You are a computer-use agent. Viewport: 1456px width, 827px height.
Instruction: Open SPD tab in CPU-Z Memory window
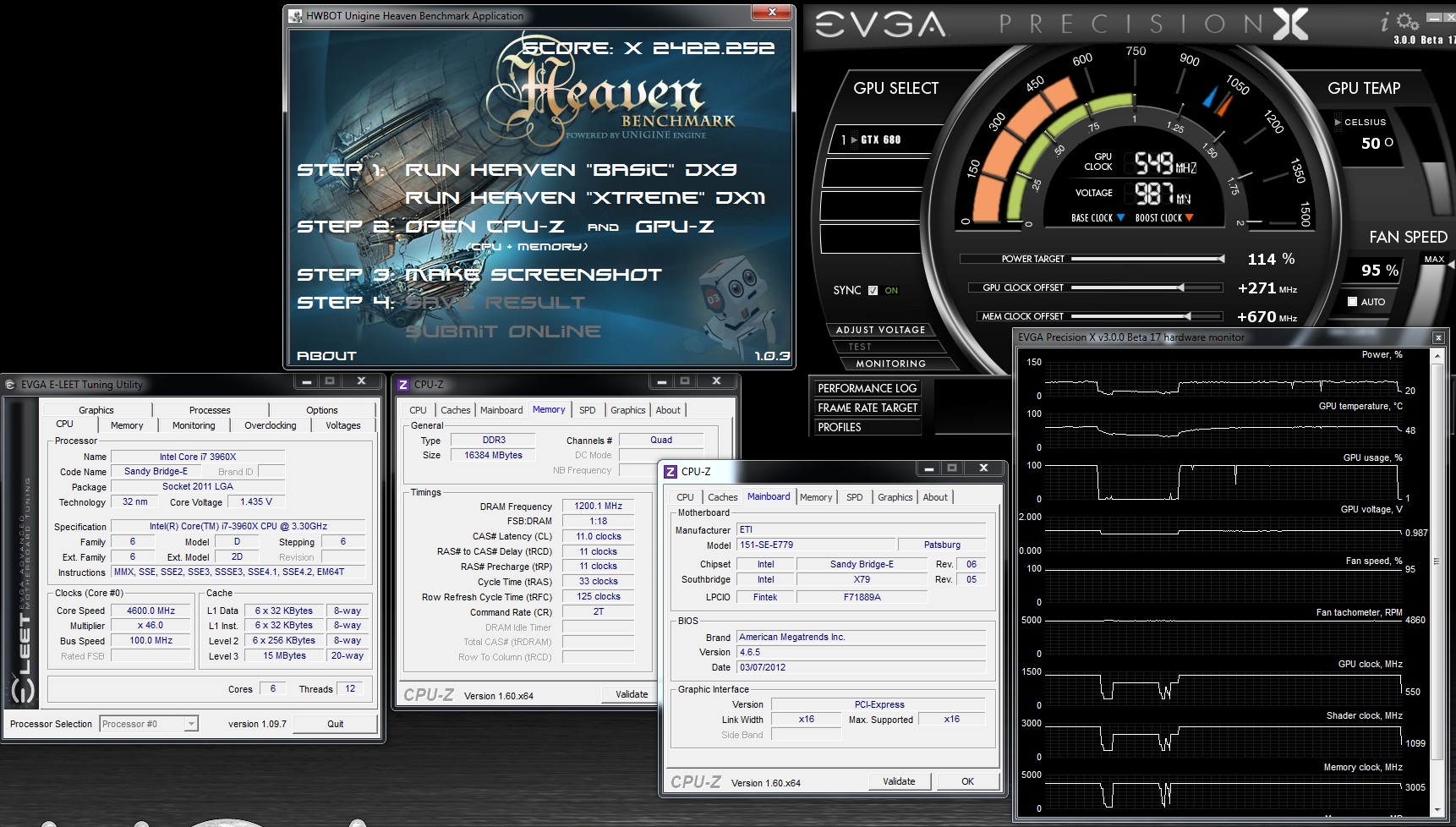(x=588, y=410)
